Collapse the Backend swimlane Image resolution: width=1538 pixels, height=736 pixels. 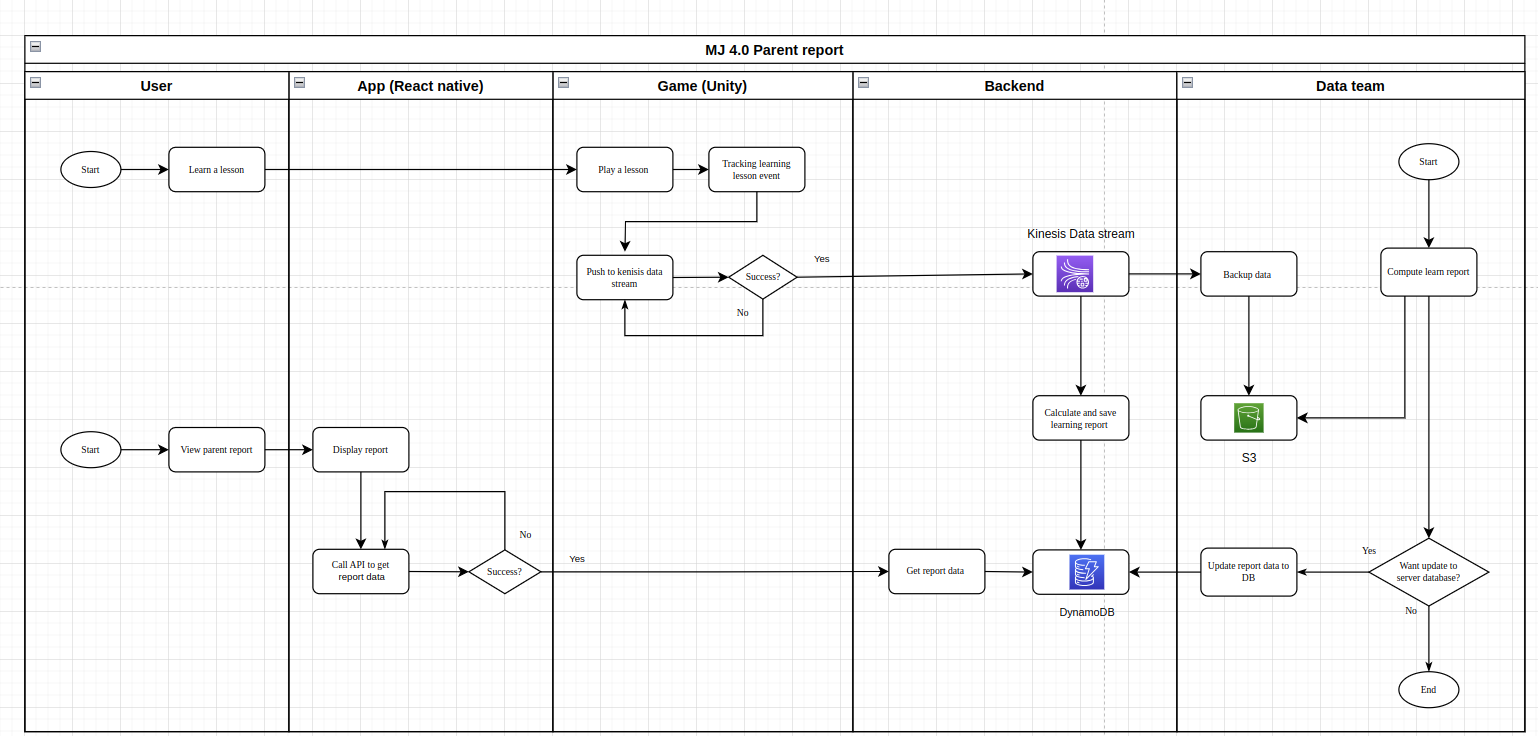tap(863, 83)
